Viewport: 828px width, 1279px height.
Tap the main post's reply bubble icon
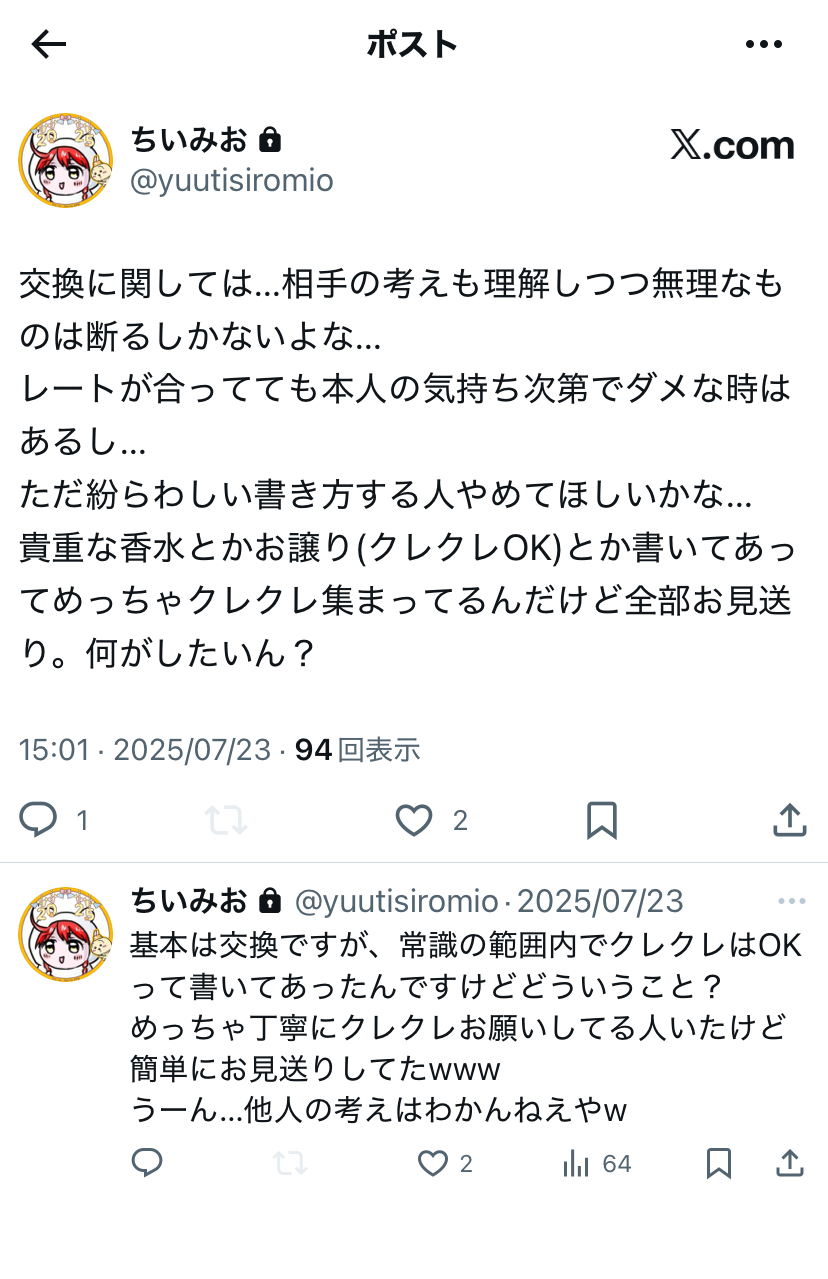point(39,820)
